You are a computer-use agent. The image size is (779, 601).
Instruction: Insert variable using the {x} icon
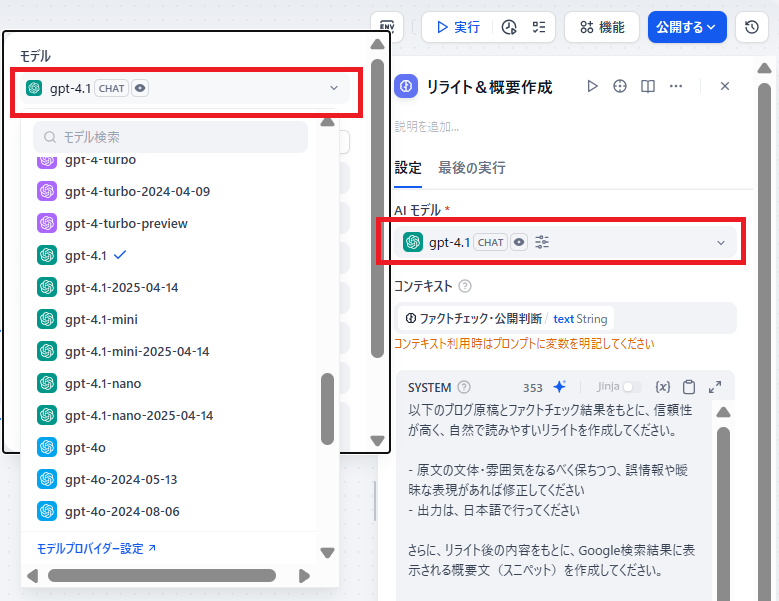(662, 387)
